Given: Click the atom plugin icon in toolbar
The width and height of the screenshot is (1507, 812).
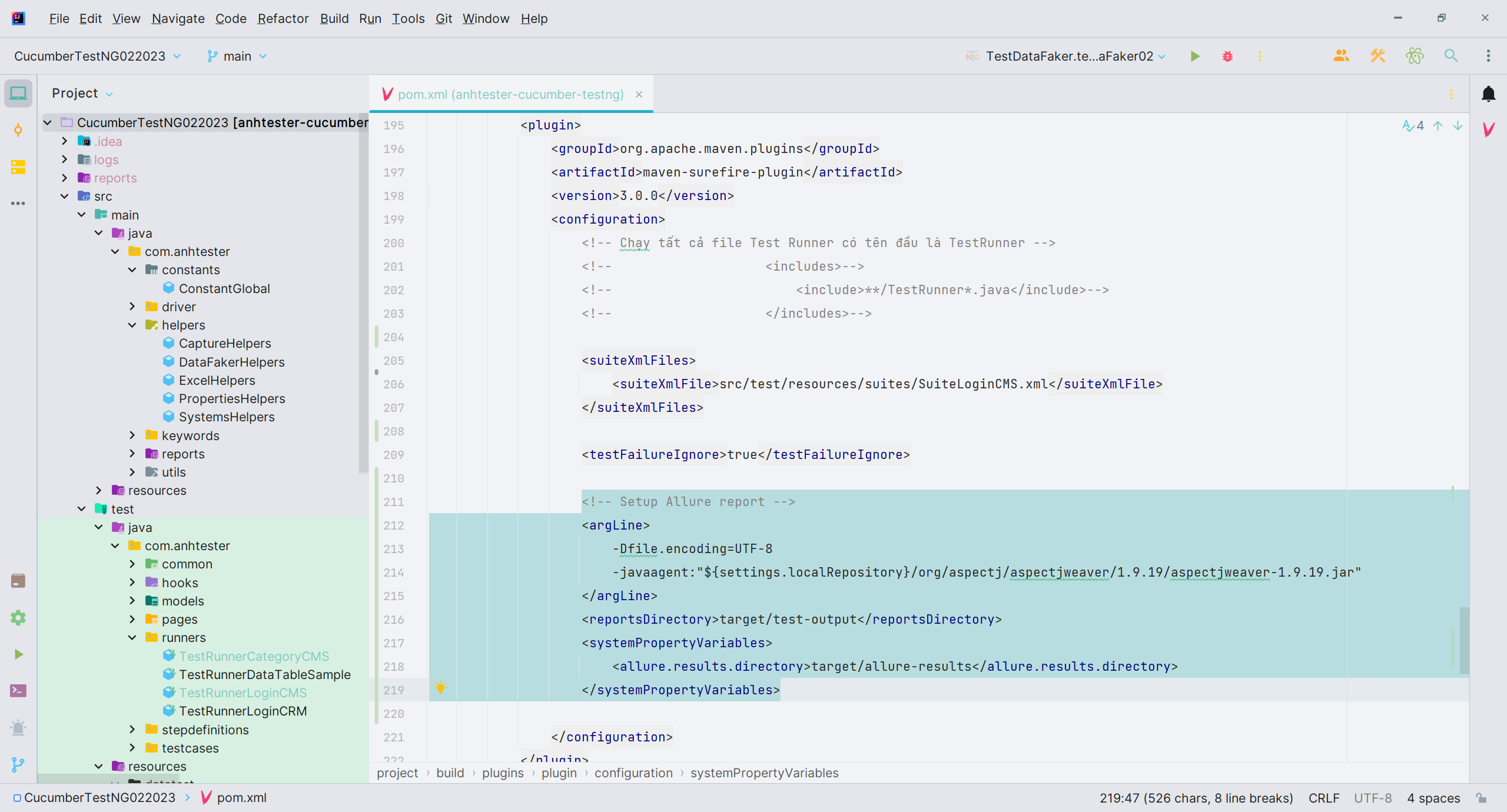Looking at the screenshot, I should tap(1415, 56).
